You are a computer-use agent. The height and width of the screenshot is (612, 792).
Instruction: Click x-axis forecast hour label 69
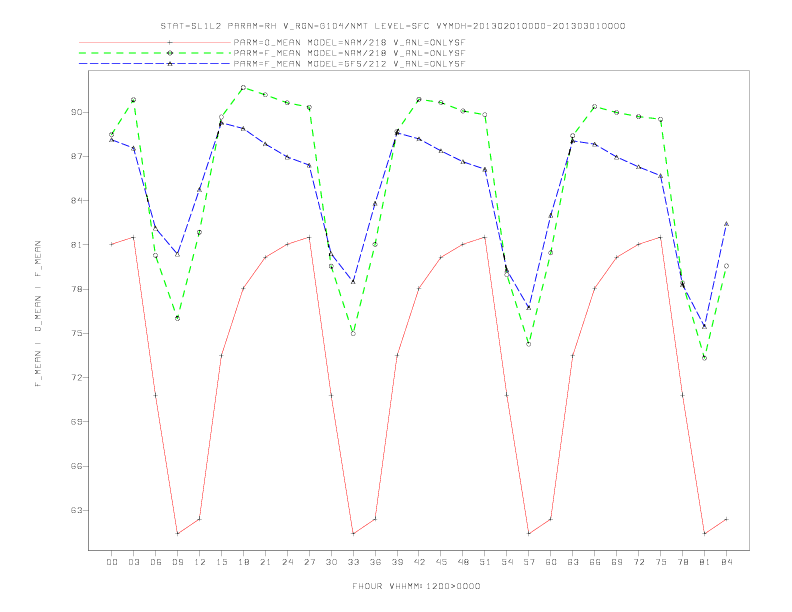click(x=617, y=562)
